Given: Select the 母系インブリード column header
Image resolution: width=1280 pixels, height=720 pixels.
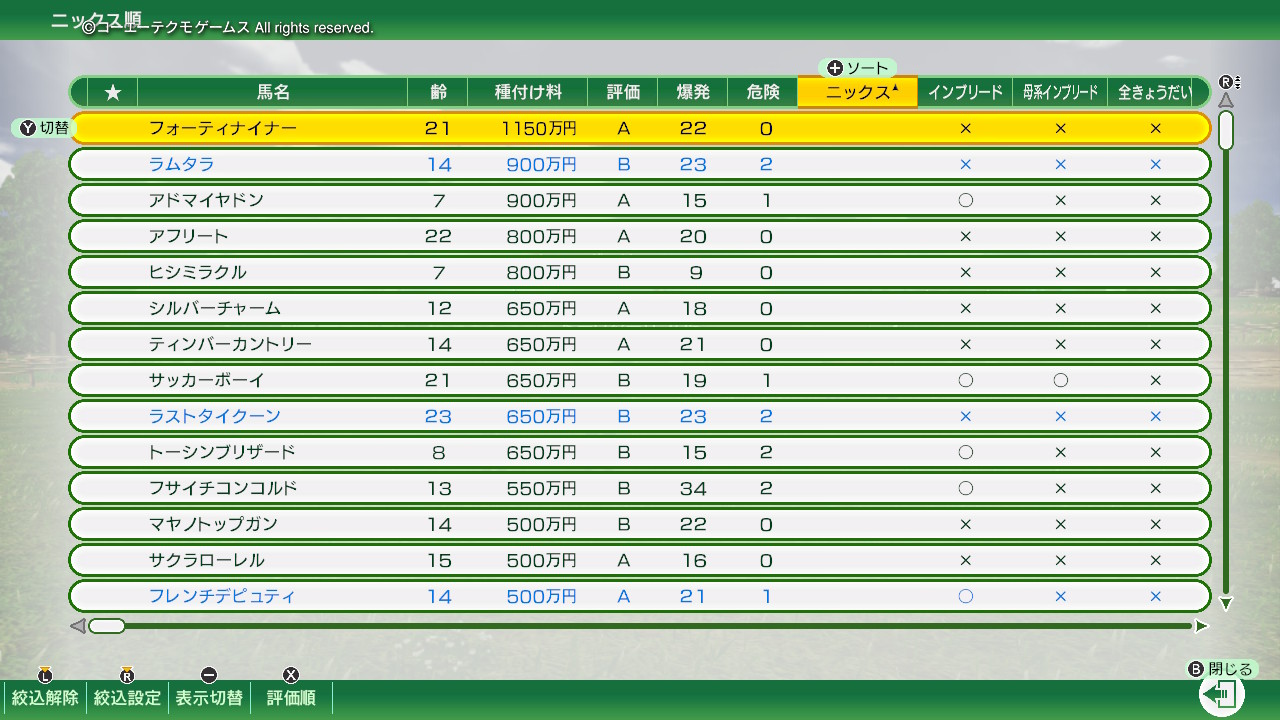Looking at the screenshot, I should [x=1060, y=92].
